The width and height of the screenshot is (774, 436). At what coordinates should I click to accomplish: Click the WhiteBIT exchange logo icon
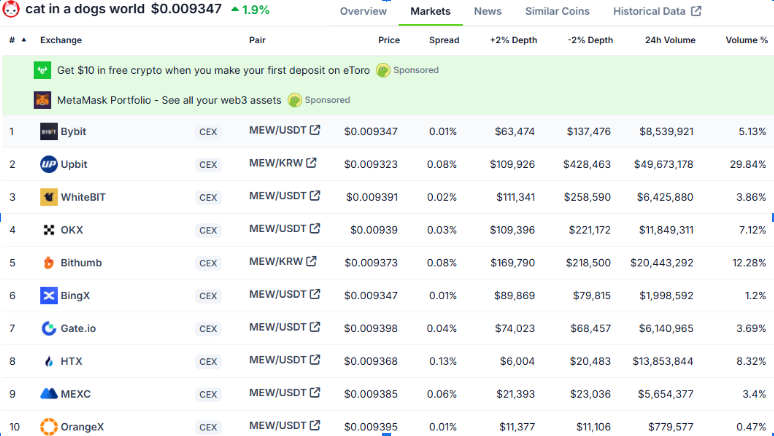49,197
